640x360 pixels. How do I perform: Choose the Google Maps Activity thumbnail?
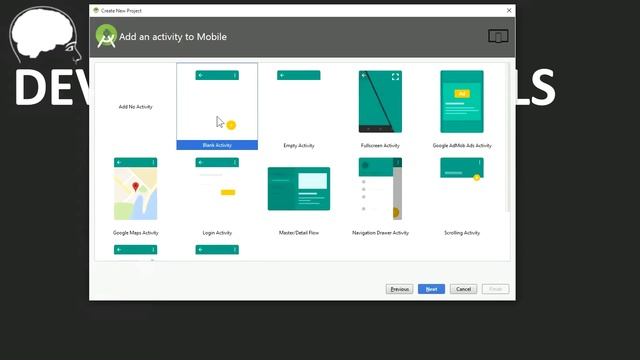pos(135,189)
